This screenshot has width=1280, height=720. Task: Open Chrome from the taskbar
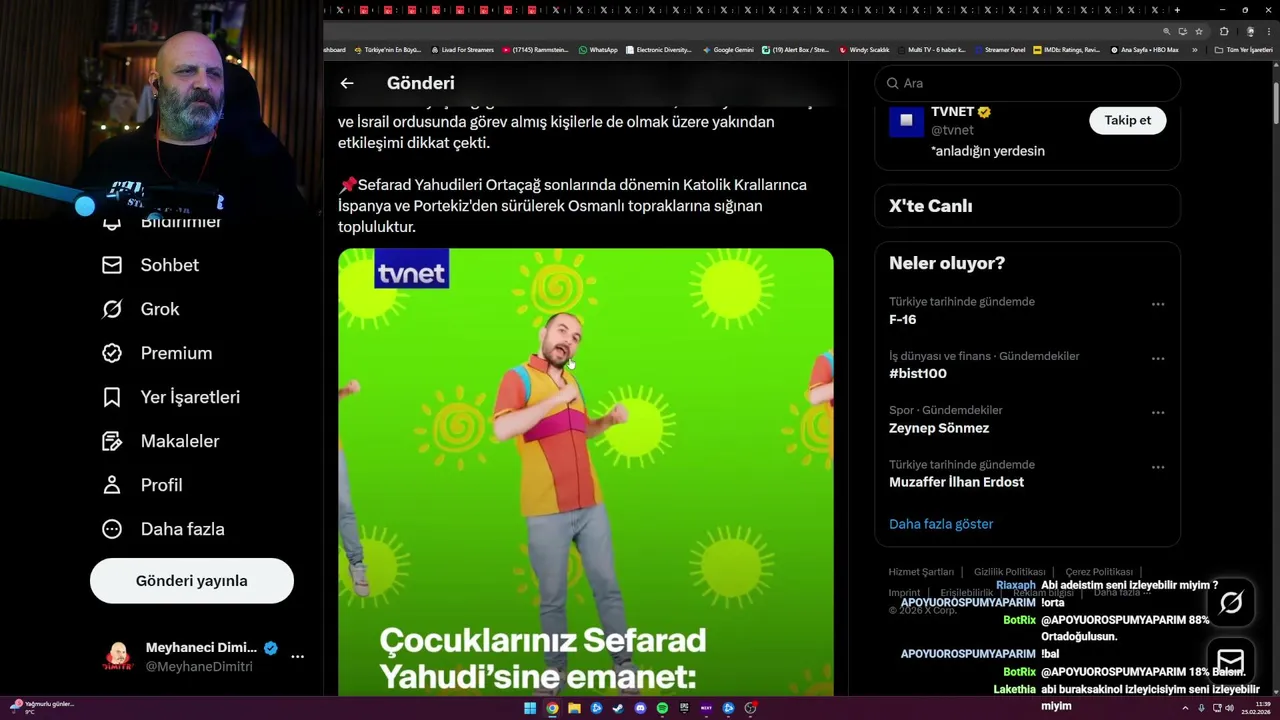click(x=552, y=708)
